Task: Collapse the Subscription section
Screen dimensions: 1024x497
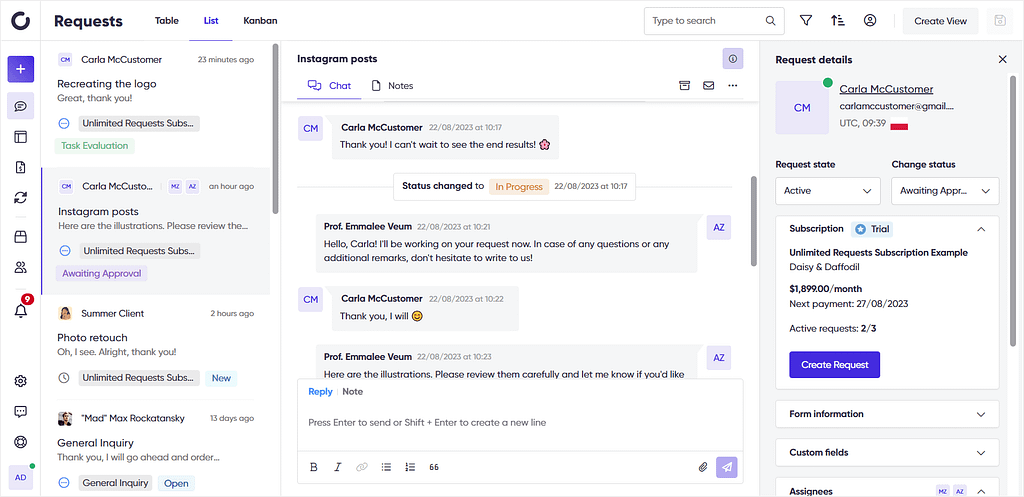Action: click(x=980, y=229)
